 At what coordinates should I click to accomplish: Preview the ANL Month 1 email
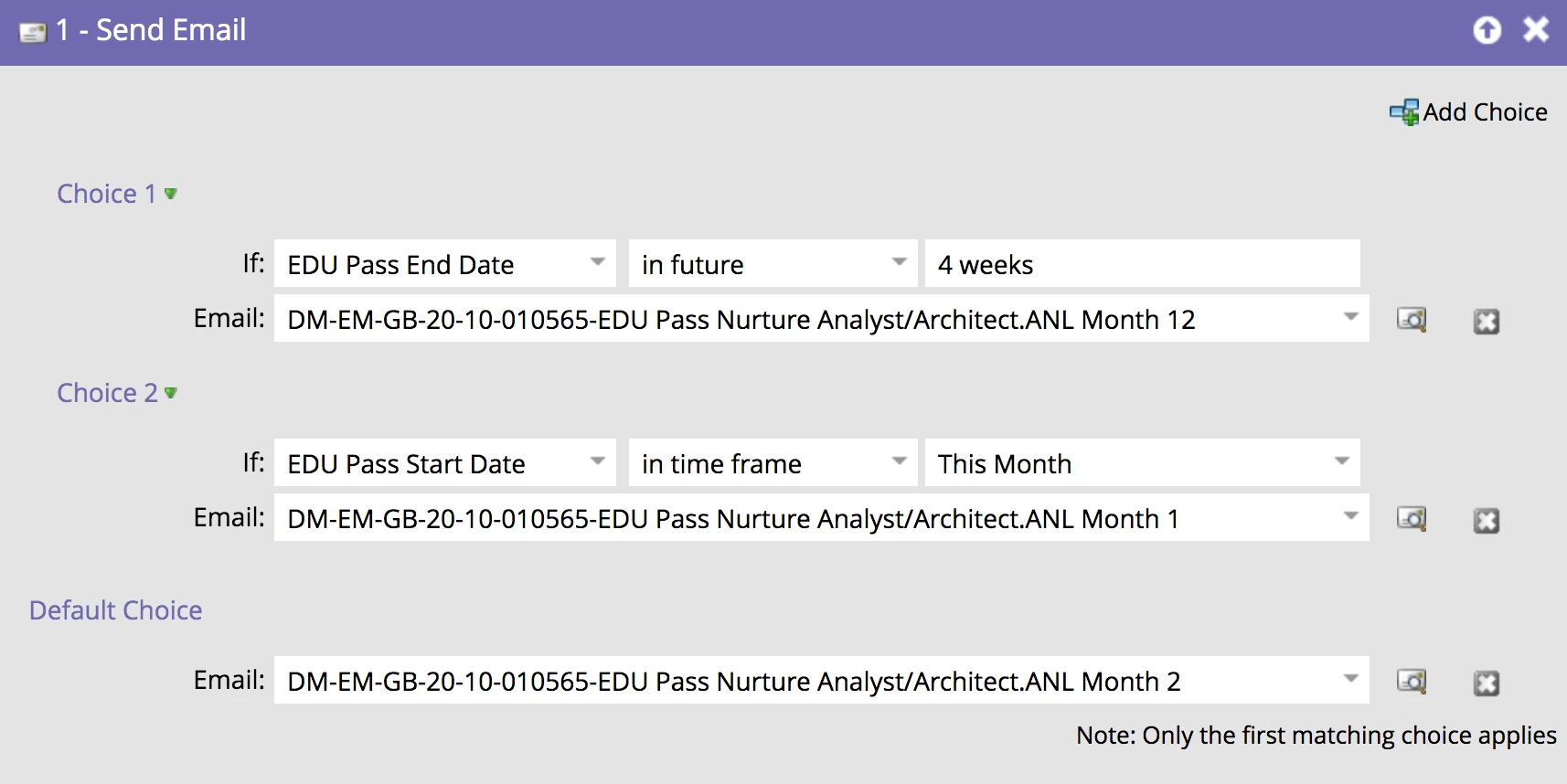pyautogui.click(x=1412, y=519)
